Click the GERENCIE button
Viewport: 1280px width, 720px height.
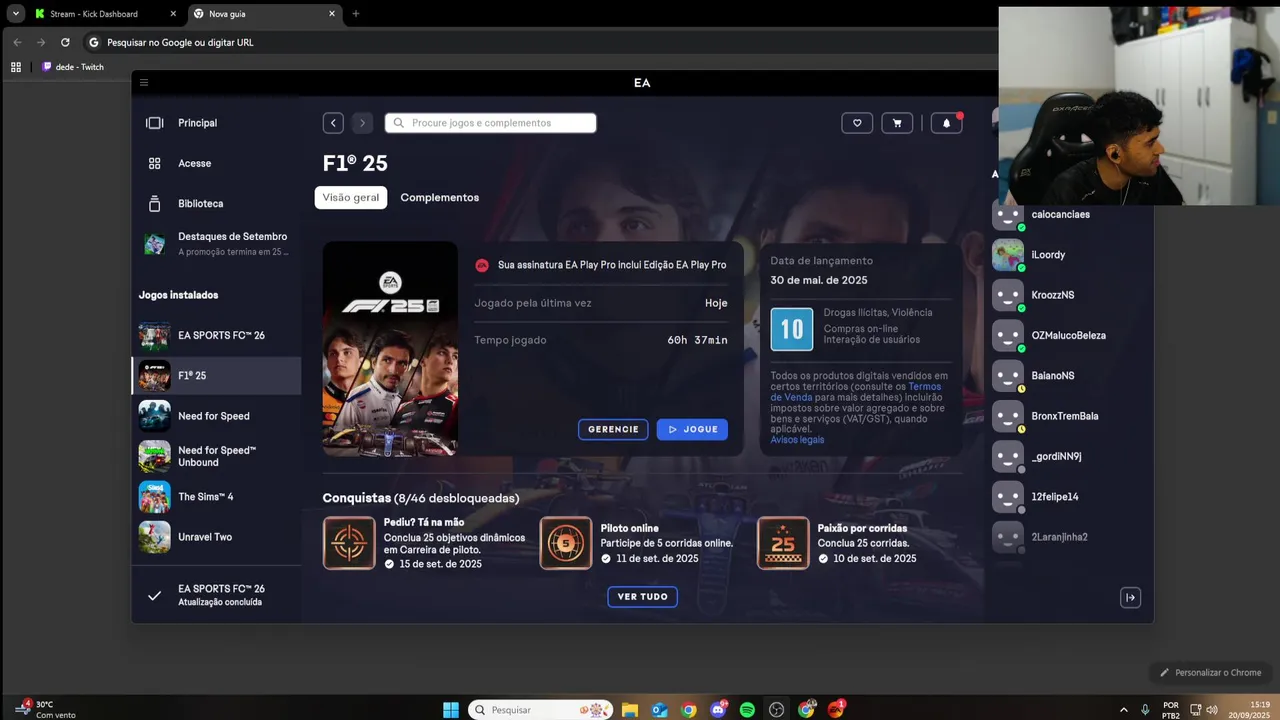pyautogui.click(x=613, y=429)
